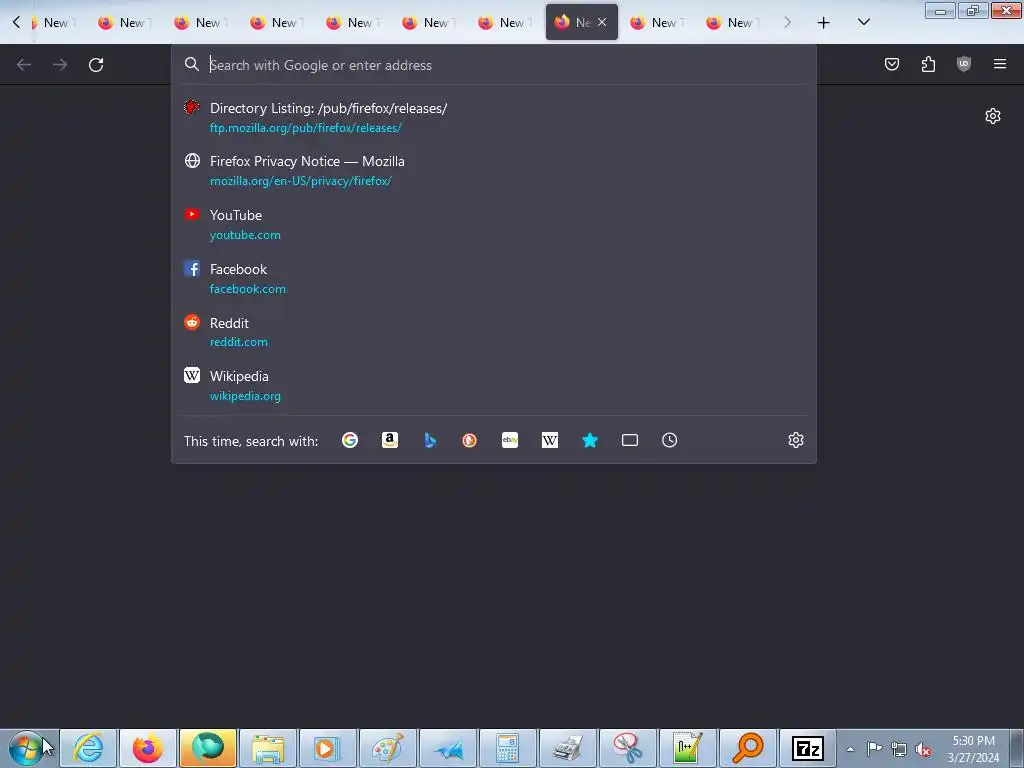
Task: Open Calculator from the taskbar
Action: pyautogui.click(x=507, y=748)
